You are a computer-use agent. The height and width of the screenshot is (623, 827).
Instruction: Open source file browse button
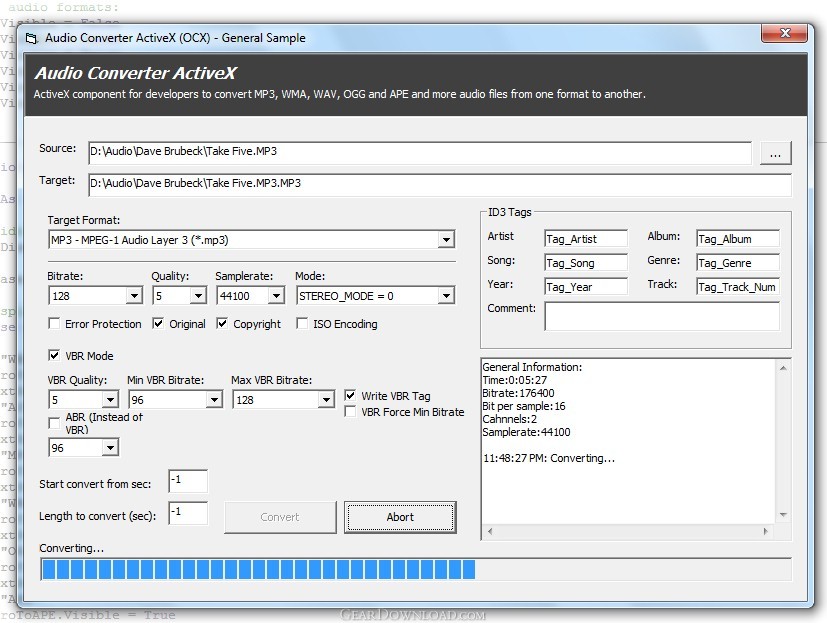click(775, 154)
